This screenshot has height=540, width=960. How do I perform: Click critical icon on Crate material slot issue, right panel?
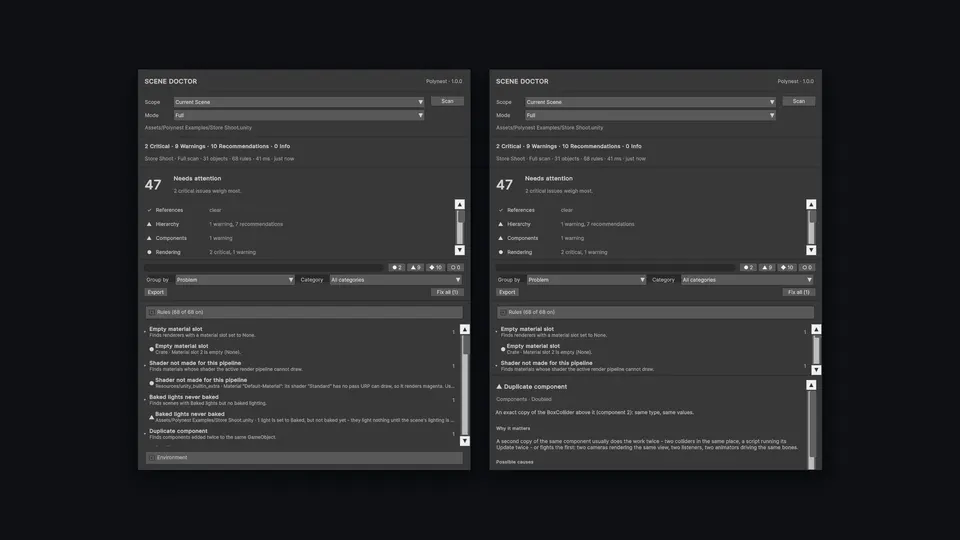point(503,349)
